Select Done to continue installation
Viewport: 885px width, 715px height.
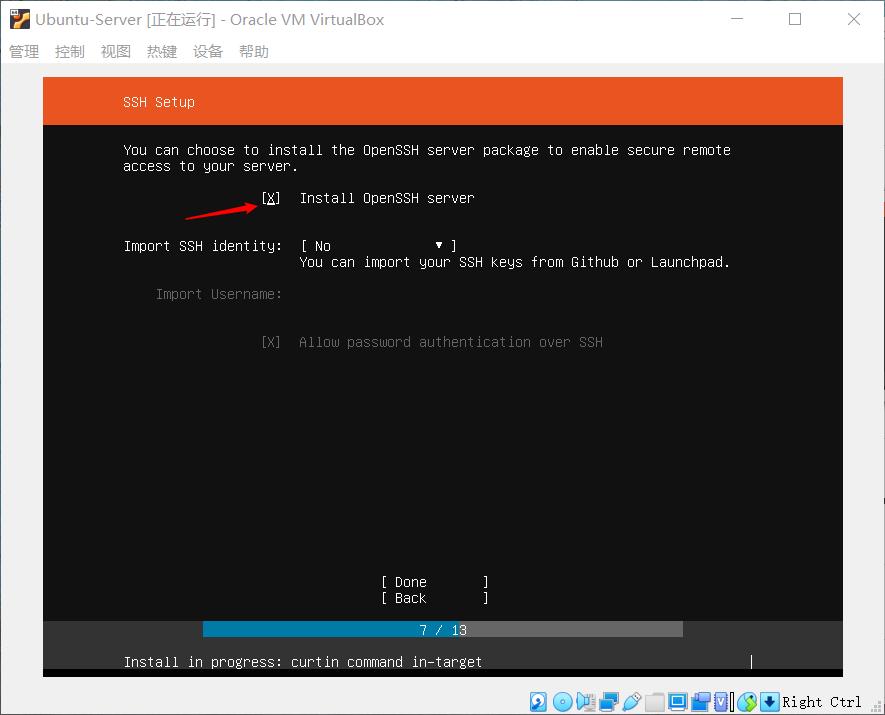[408, 581]
